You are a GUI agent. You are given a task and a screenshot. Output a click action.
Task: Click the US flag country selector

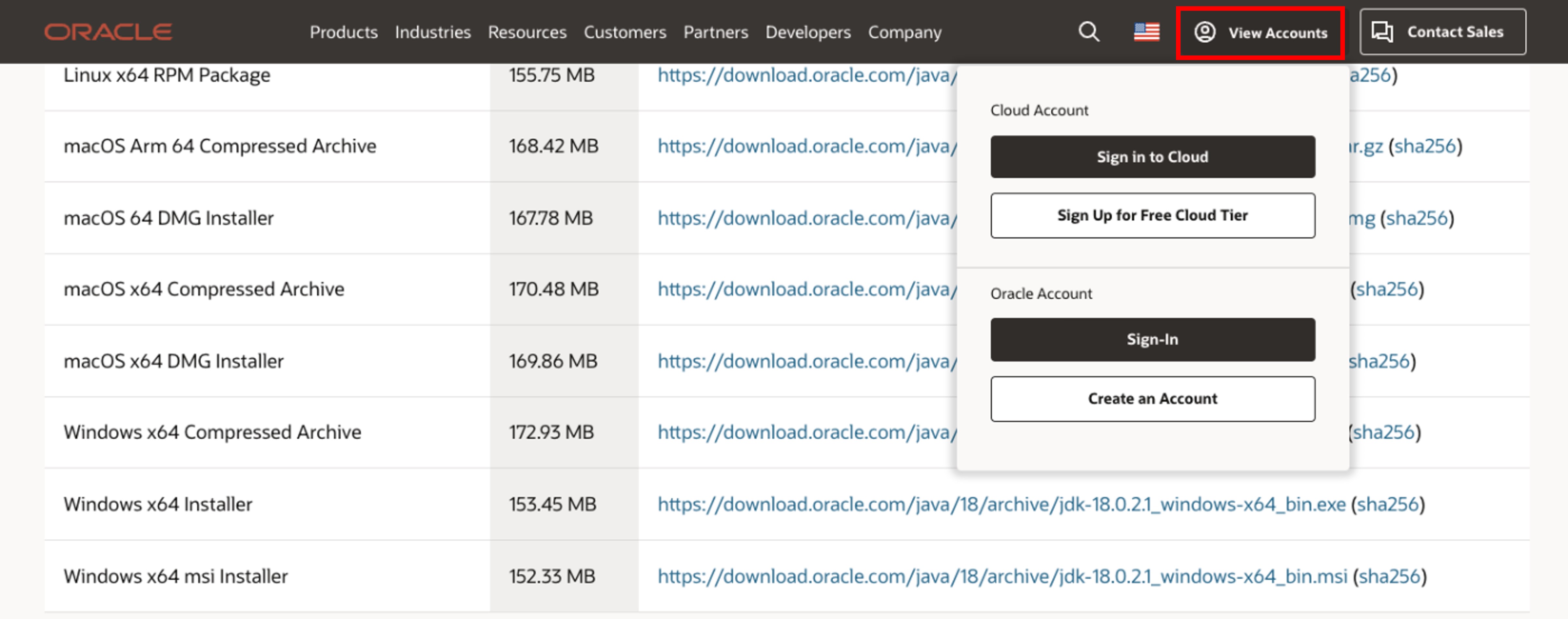[x=1146, y=32]
